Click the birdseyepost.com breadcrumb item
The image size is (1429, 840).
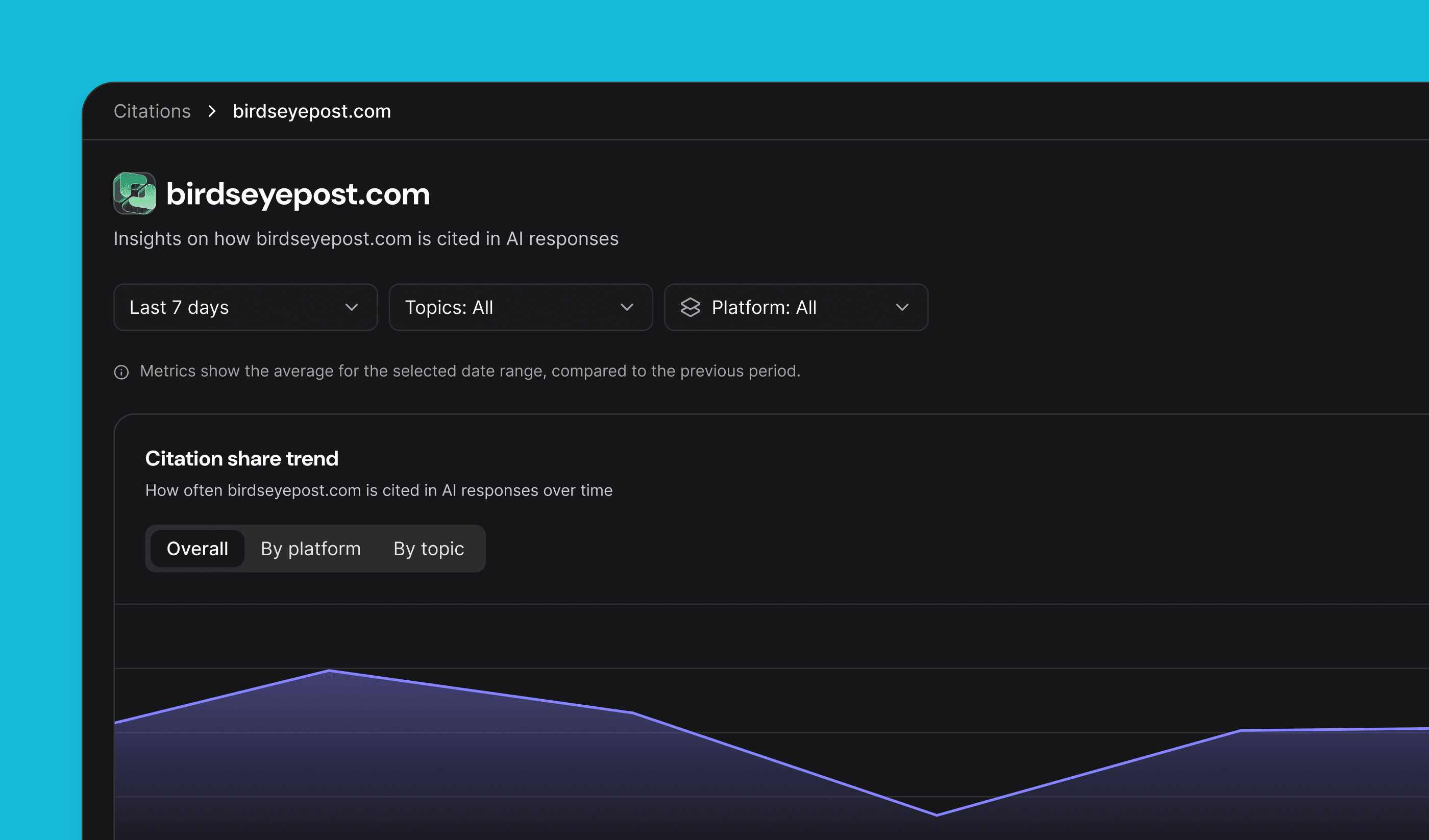click(x=311, y=111)
